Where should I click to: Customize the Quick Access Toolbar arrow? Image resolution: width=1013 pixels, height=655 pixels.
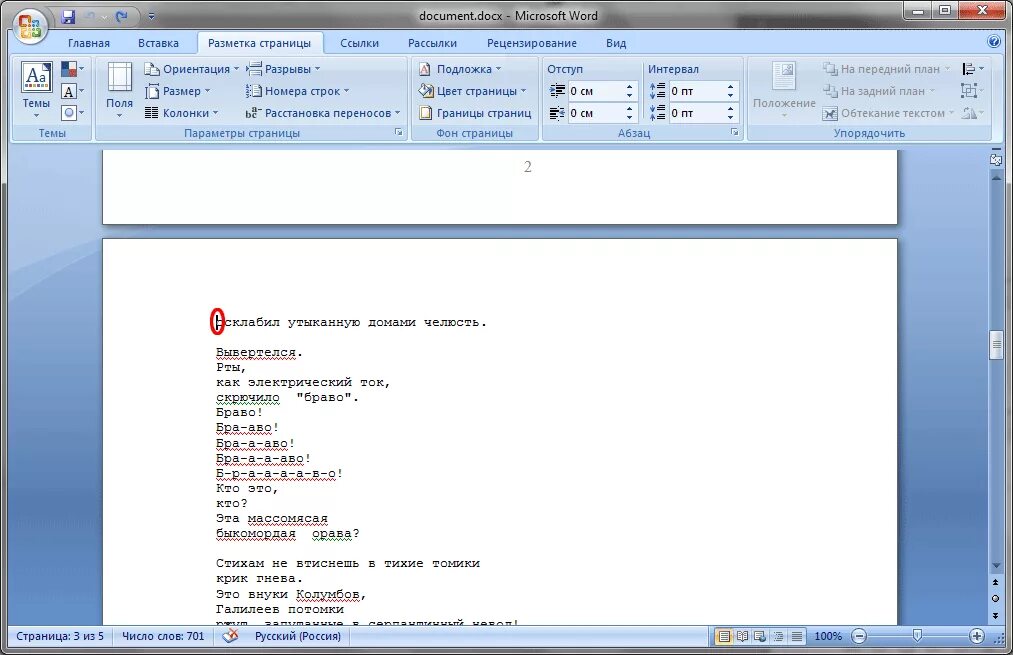pos(151,17)
